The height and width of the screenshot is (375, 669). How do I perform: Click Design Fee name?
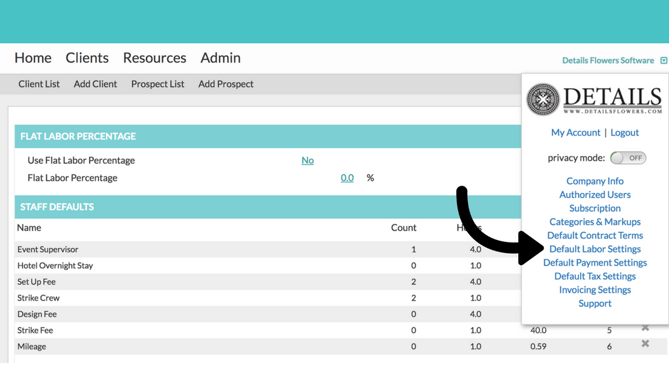pos(37,314)
